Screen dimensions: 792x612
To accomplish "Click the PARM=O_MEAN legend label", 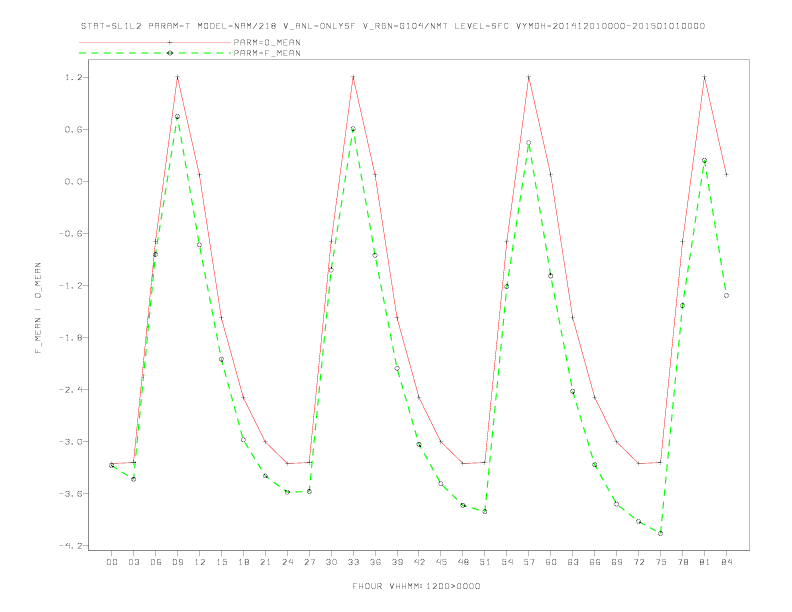I will pyautogui.click(x=267, y=42).
